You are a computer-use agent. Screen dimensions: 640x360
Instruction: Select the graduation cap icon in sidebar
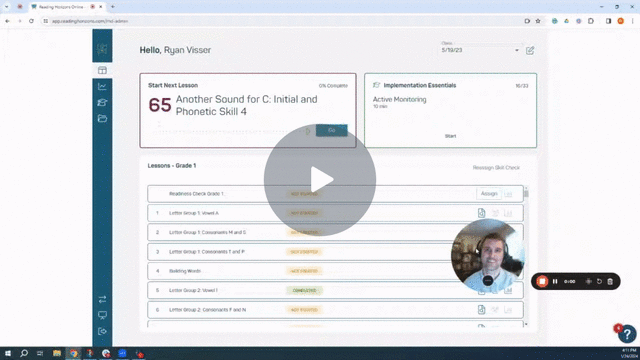point(102,102)
